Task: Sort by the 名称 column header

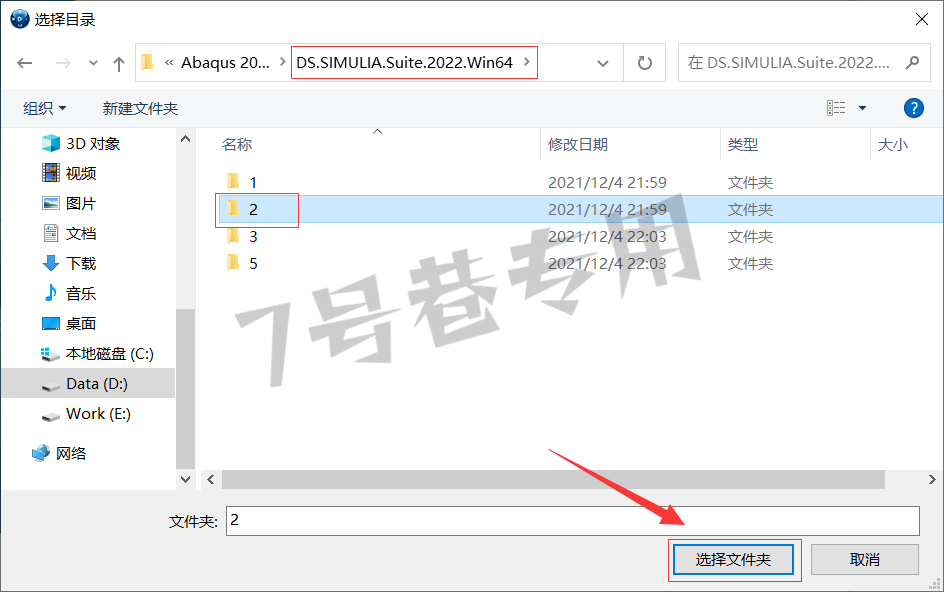Action: click(x=237, y=145)
